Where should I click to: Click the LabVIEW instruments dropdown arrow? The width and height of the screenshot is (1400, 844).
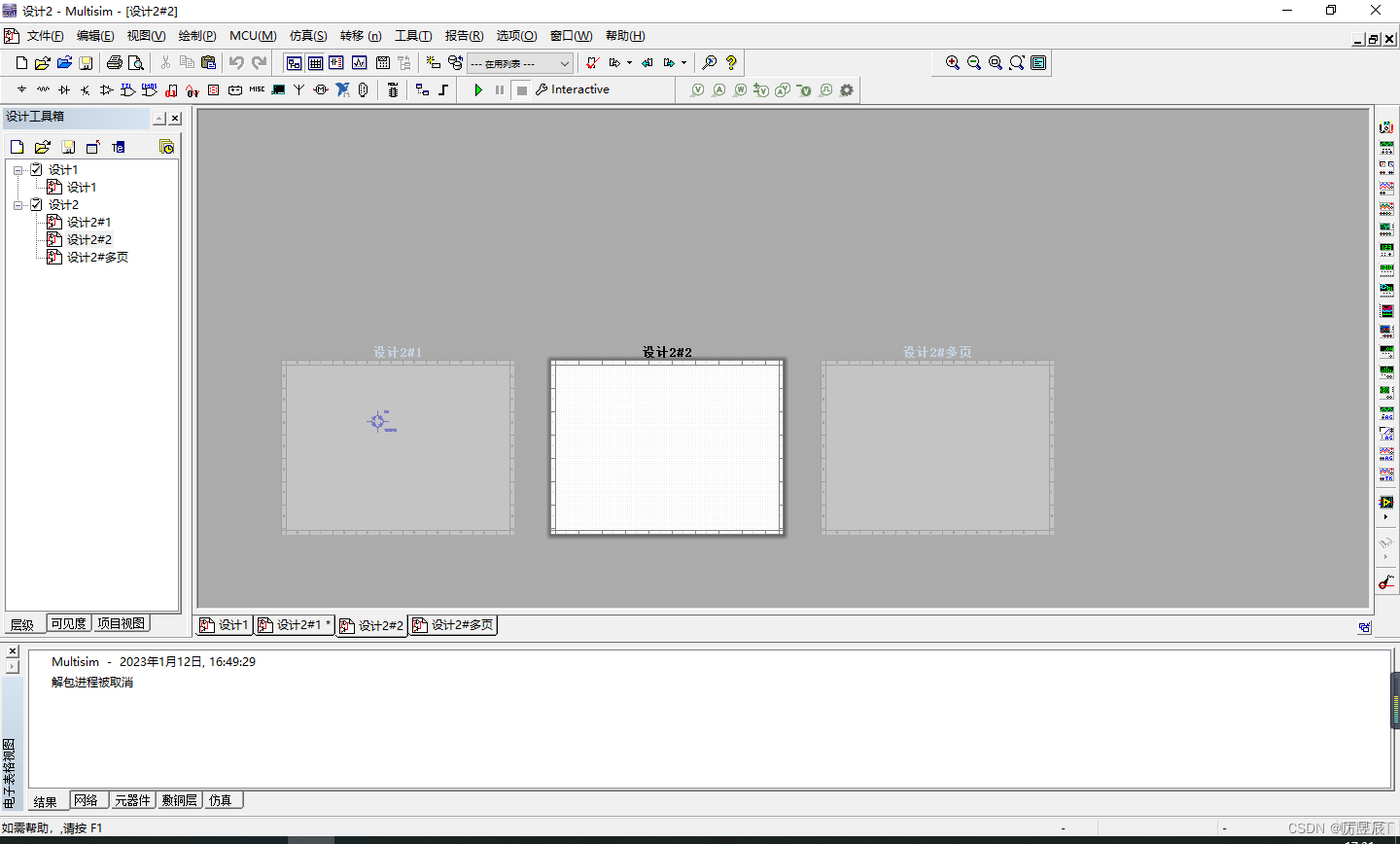1386,517
